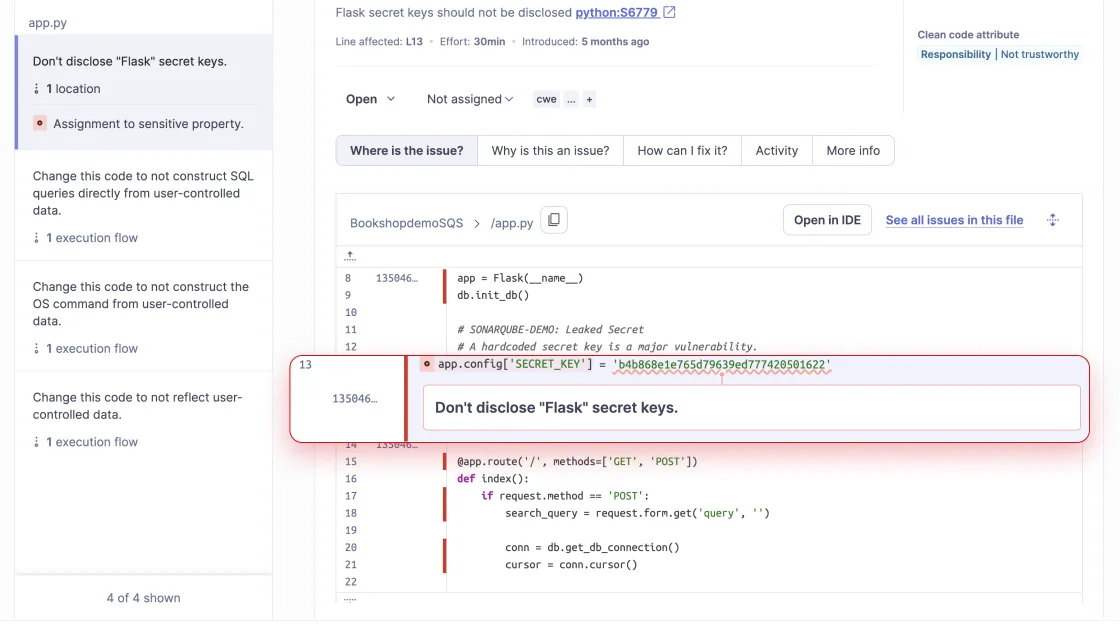The height and width of the screenshot is (630, 1120).
Task: Click the BookshopdemoSQS breadcrumb
Action: 406,223
